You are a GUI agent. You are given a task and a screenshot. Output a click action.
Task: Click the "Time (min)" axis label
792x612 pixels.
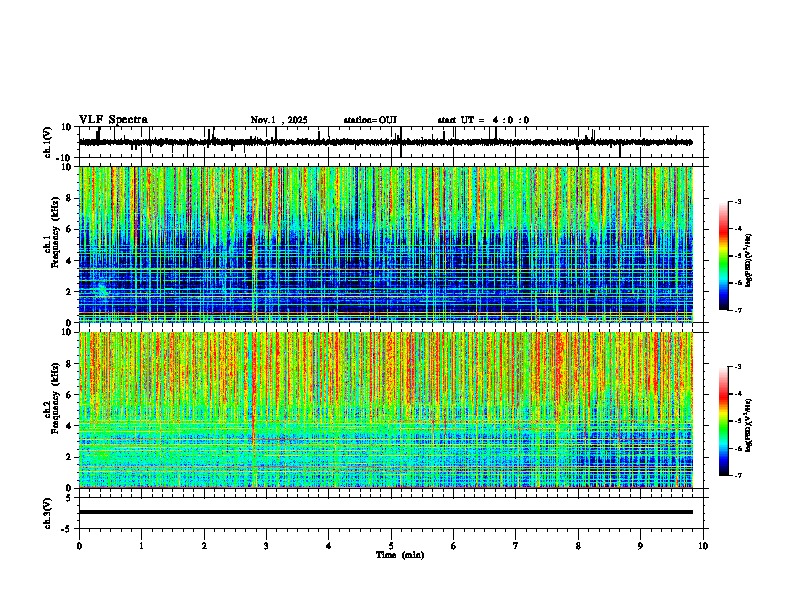coord(400,555)
